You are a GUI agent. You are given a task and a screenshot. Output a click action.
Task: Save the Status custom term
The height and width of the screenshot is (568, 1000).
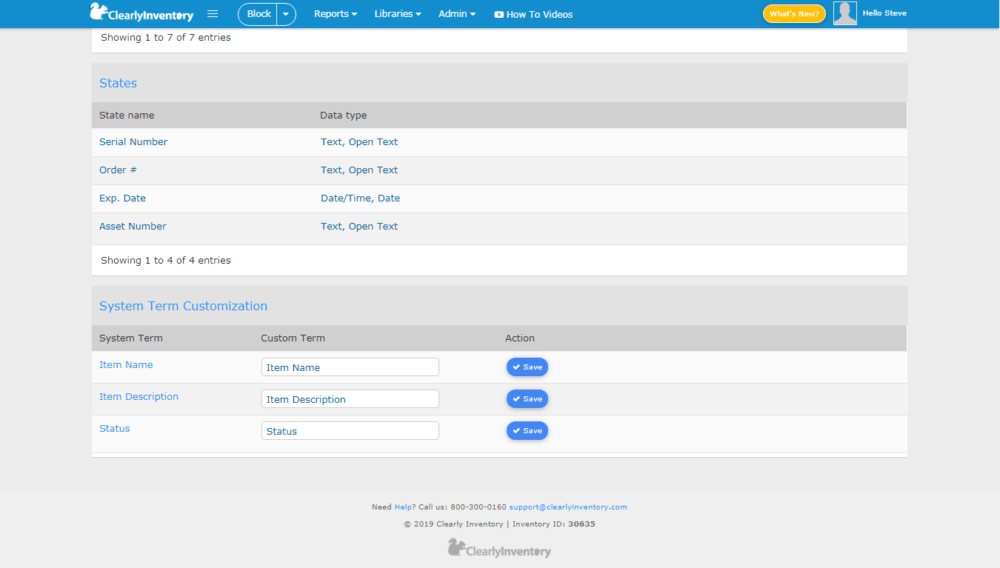click(x=527, y=431)
